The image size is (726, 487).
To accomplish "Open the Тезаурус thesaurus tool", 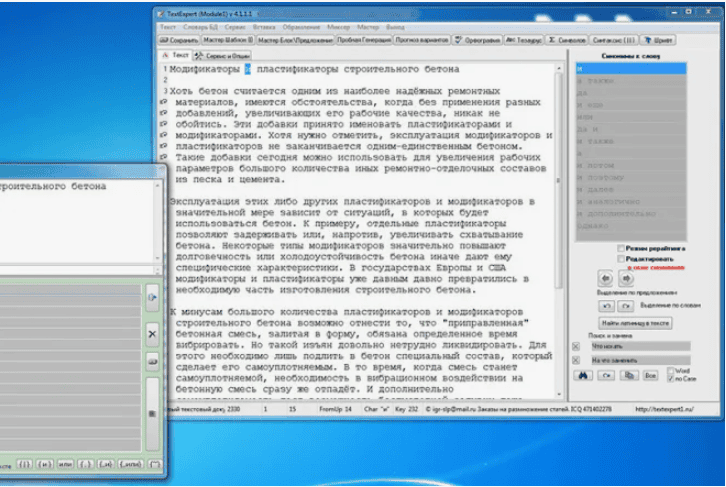I will (x=523, y=40).
